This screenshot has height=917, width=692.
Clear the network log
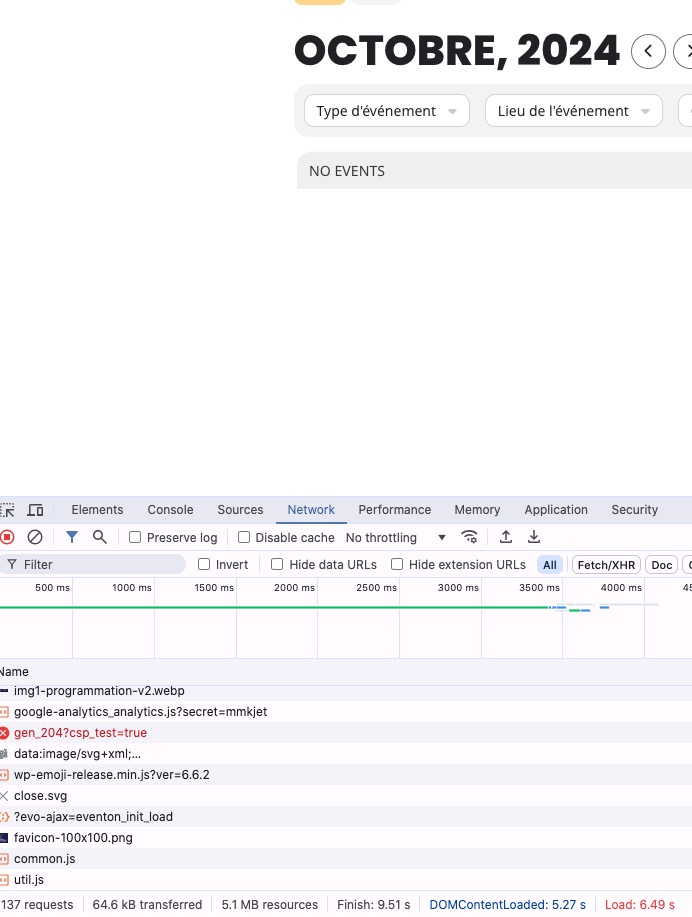coord(35,537)
